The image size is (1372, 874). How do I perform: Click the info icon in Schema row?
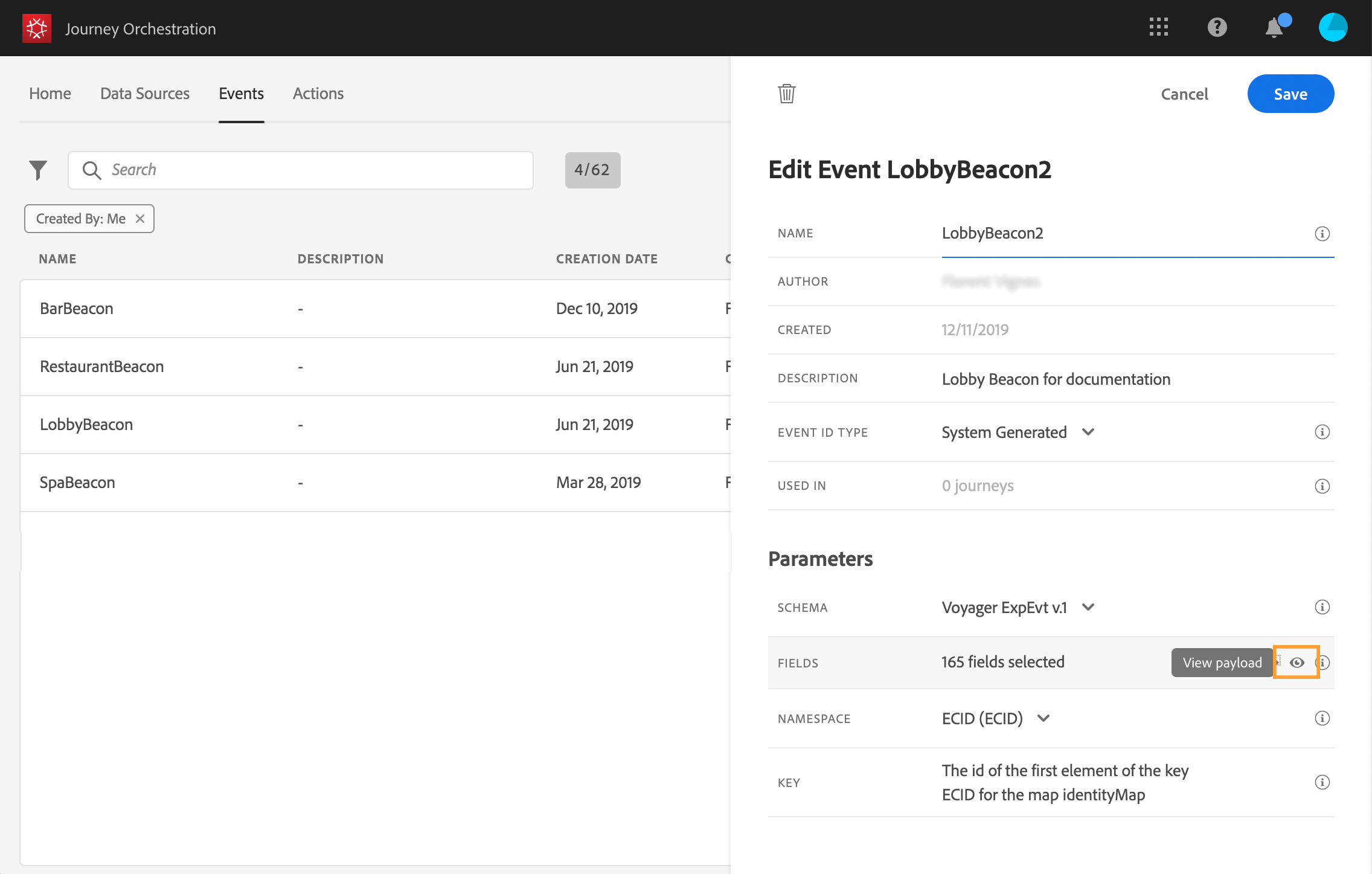pyautogui.click(x=1322, y=607)
